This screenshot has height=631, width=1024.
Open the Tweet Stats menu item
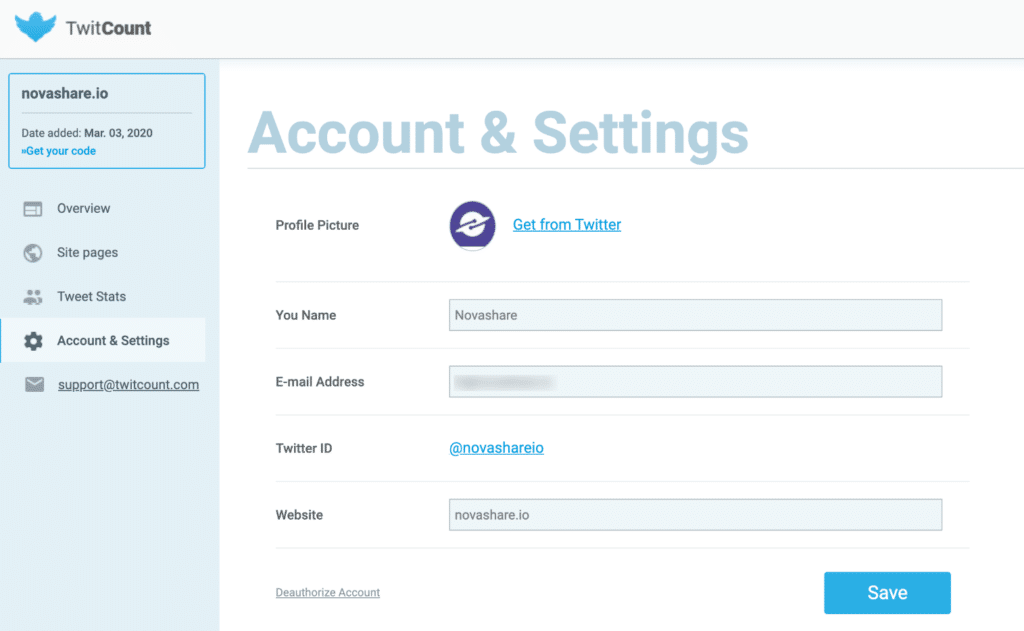pyautogui.click(x=91, y=297)
